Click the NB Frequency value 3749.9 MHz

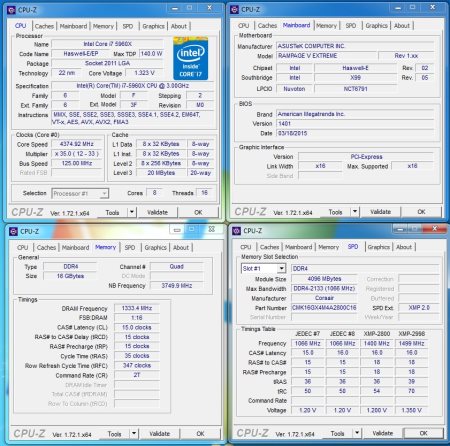click(x=177, y=286)
